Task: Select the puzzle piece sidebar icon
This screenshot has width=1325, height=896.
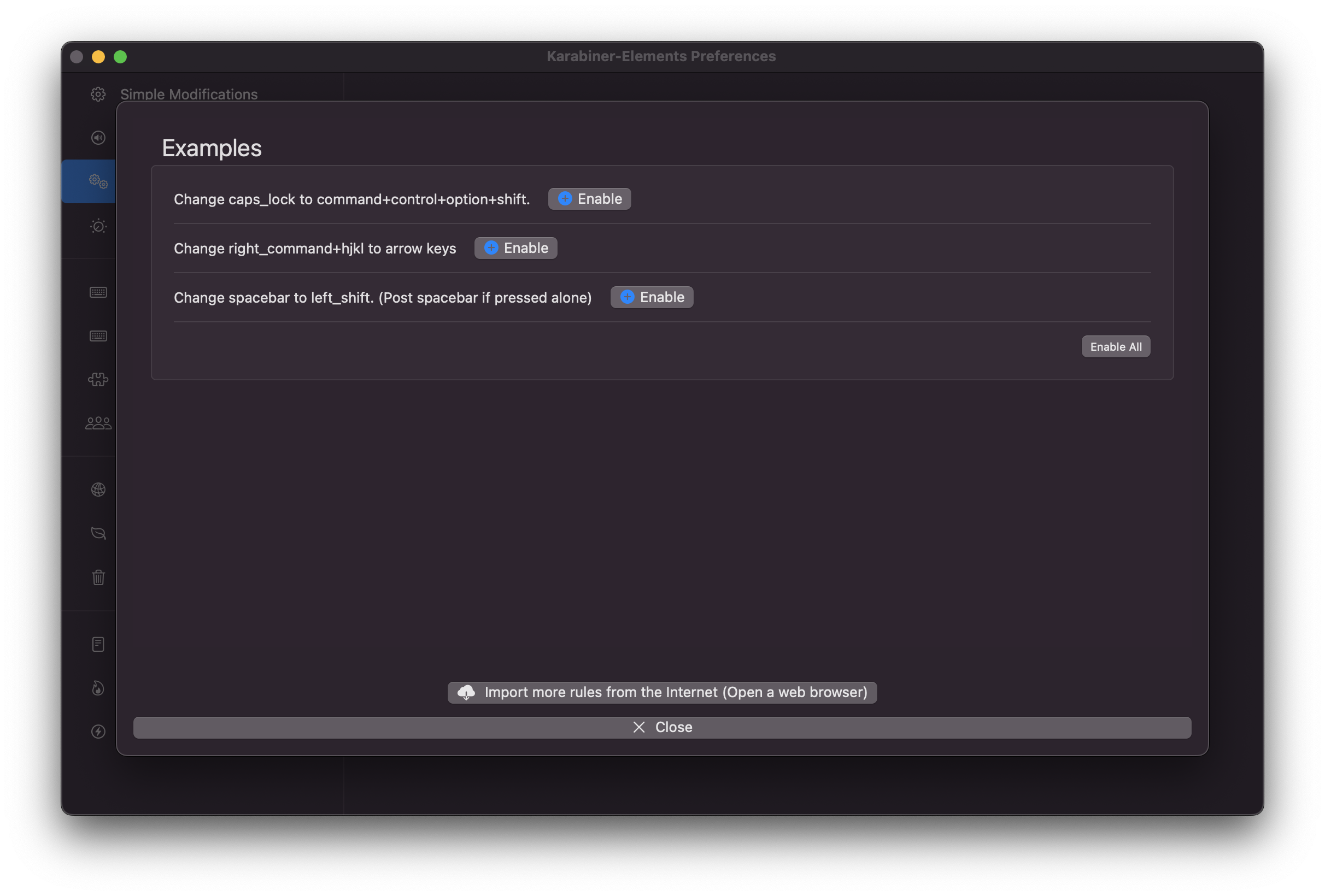Action: coord(98,380)
